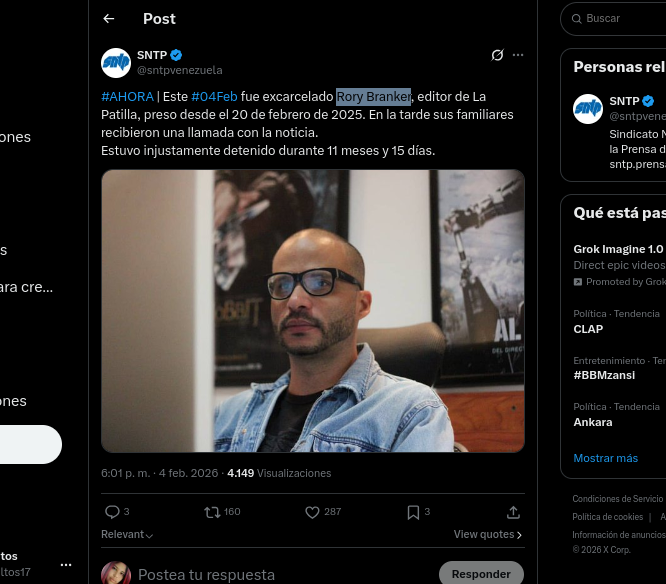Open View quotes chevron link
This screenshot has height=584, width=666.
(487, 535)
